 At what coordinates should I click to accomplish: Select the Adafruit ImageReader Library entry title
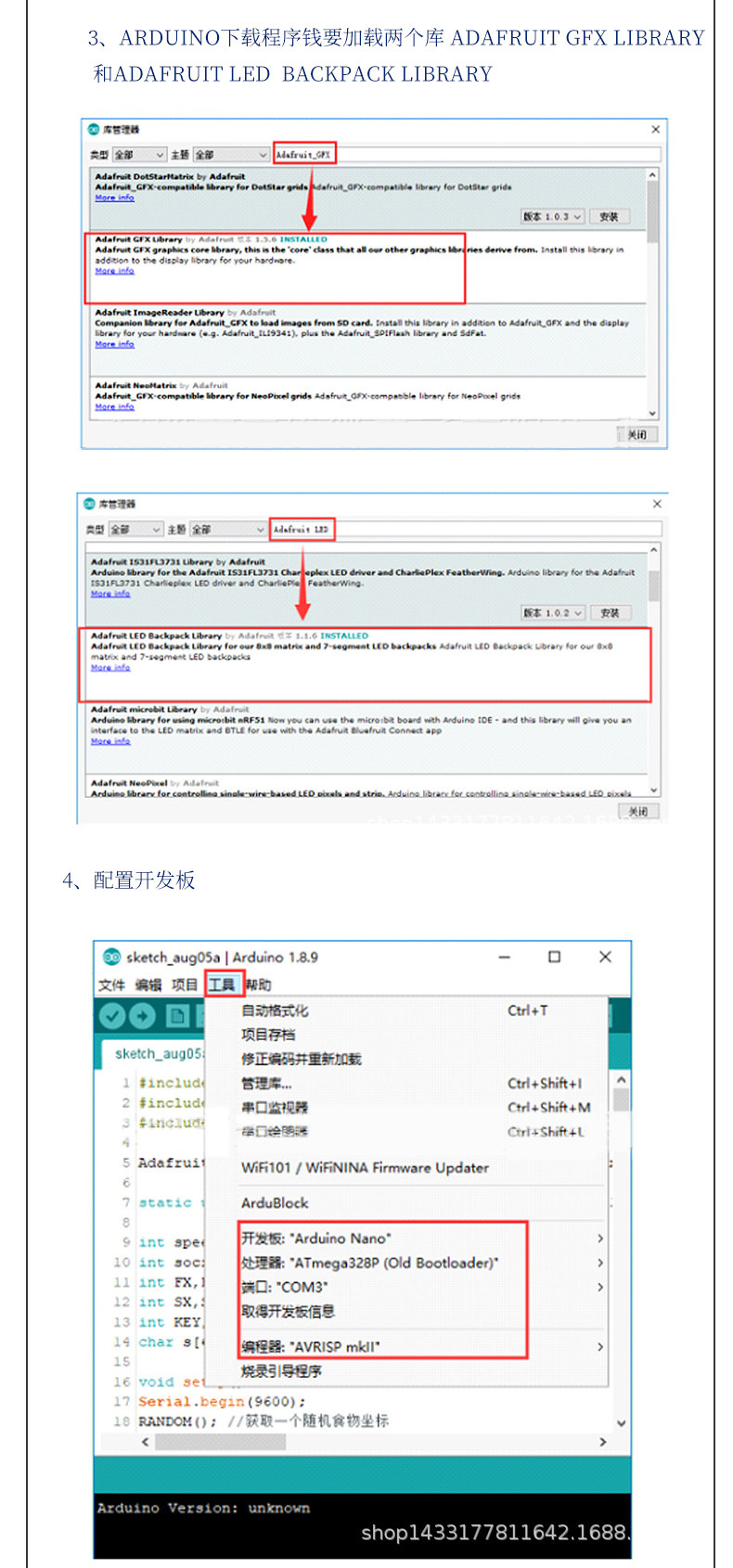tap(160, 313)
